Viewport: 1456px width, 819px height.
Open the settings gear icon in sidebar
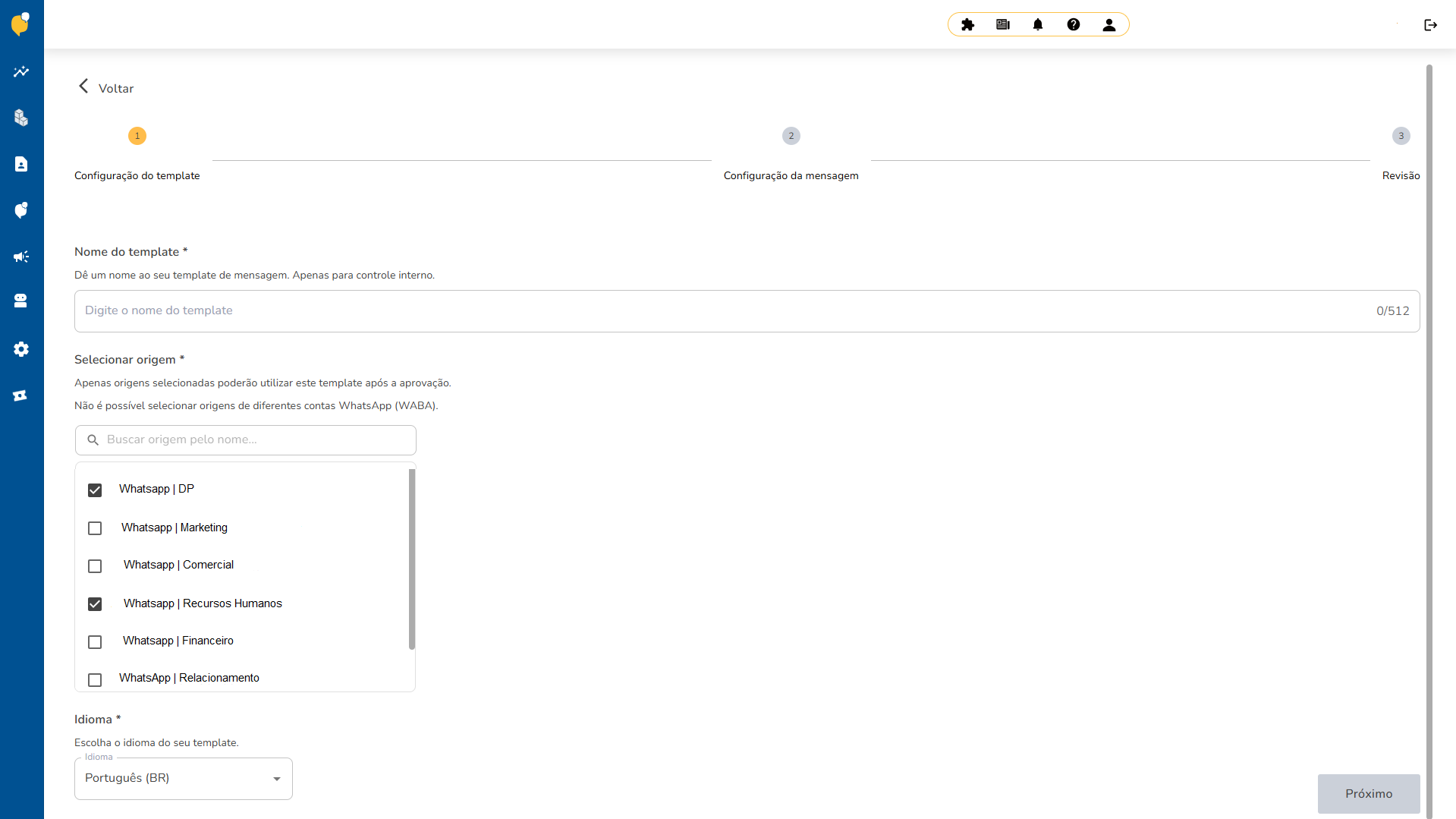[x=21, y=349]
